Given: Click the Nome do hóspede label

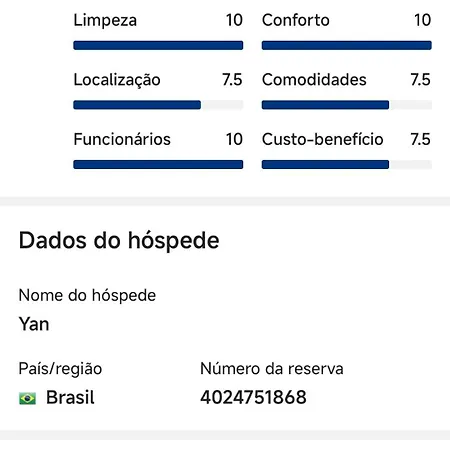Looking at the screenshot, I should 87,296.
